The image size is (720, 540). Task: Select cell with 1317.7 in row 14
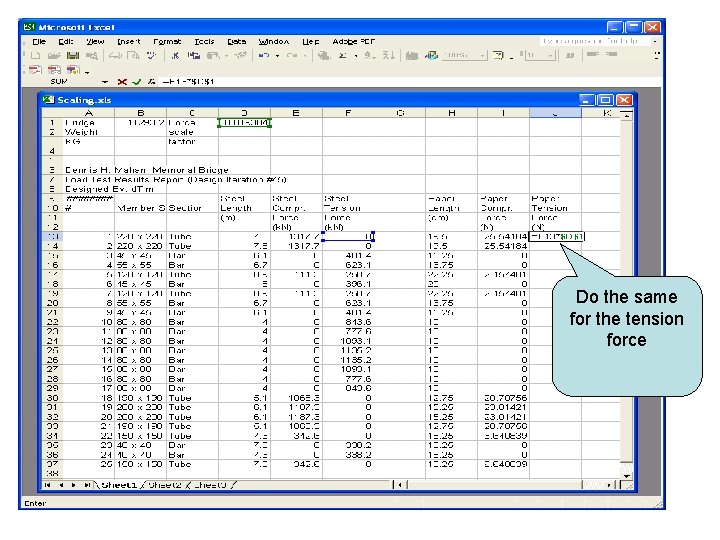click(296, 246)
